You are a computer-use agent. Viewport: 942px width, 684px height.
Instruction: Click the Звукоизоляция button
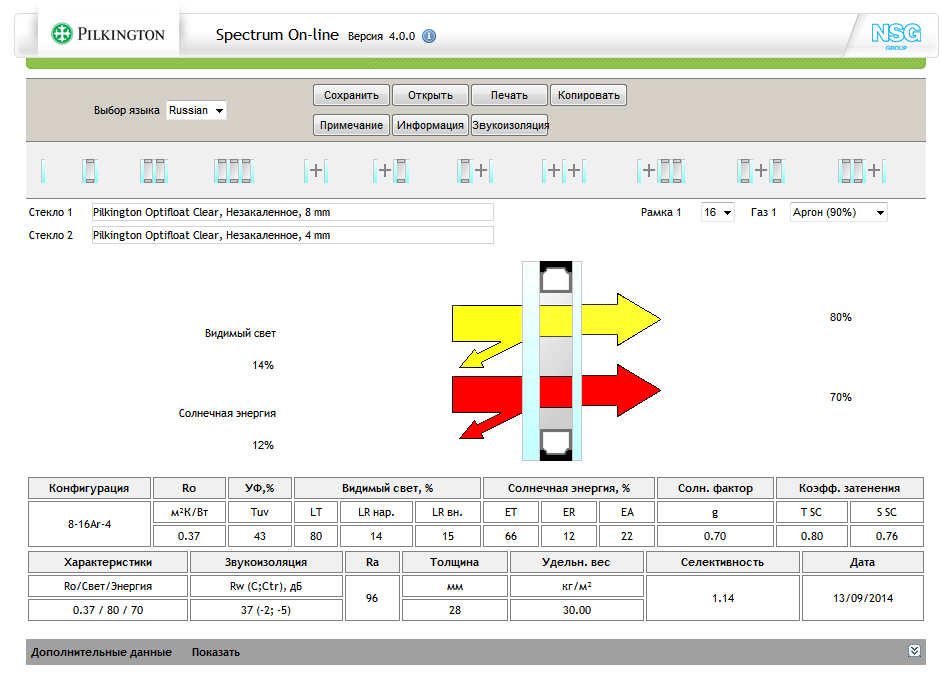509,126
